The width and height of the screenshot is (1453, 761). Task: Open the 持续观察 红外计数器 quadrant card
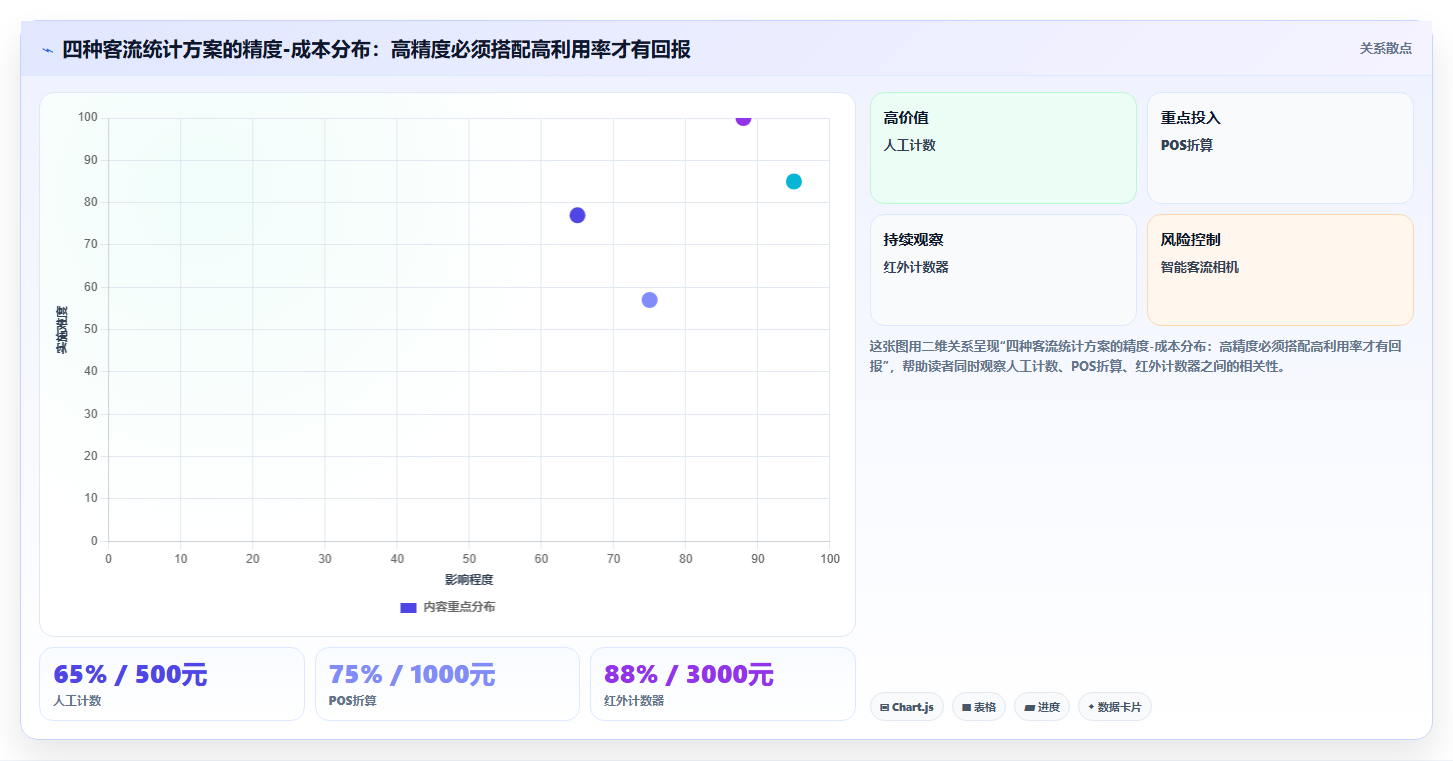point(1003,270)
